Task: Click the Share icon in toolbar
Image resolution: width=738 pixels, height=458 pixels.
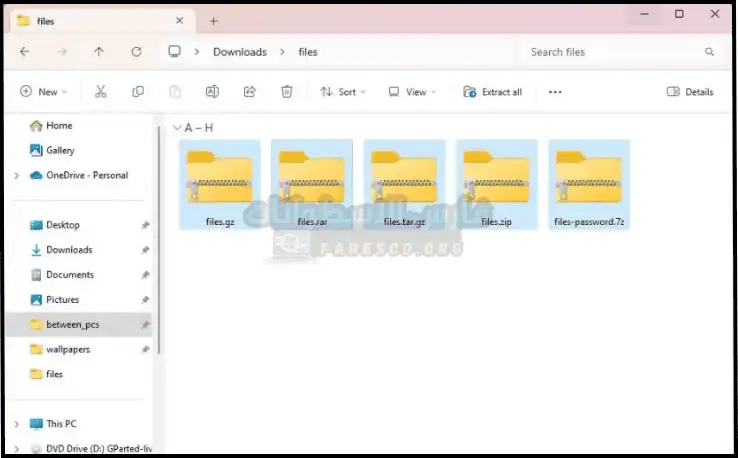Action: [250, 92]
